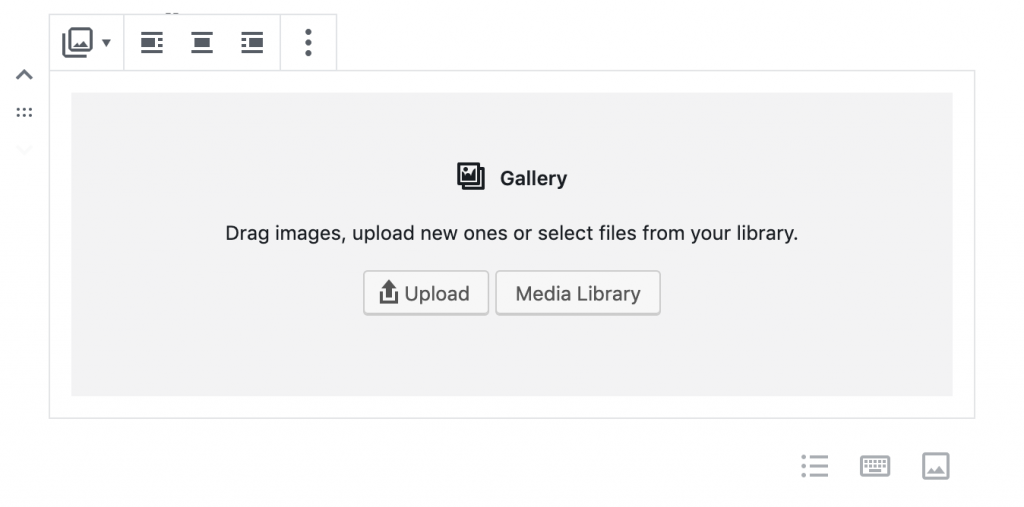Click the Gallery block type icon

click(x=77, y=42)
